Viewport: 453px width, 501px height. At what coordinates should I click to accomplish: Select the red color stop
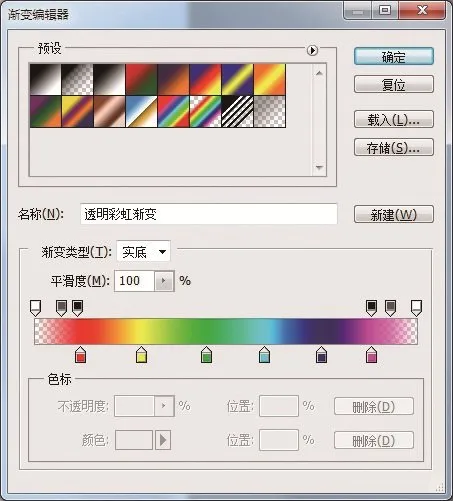tap(80, 354)
